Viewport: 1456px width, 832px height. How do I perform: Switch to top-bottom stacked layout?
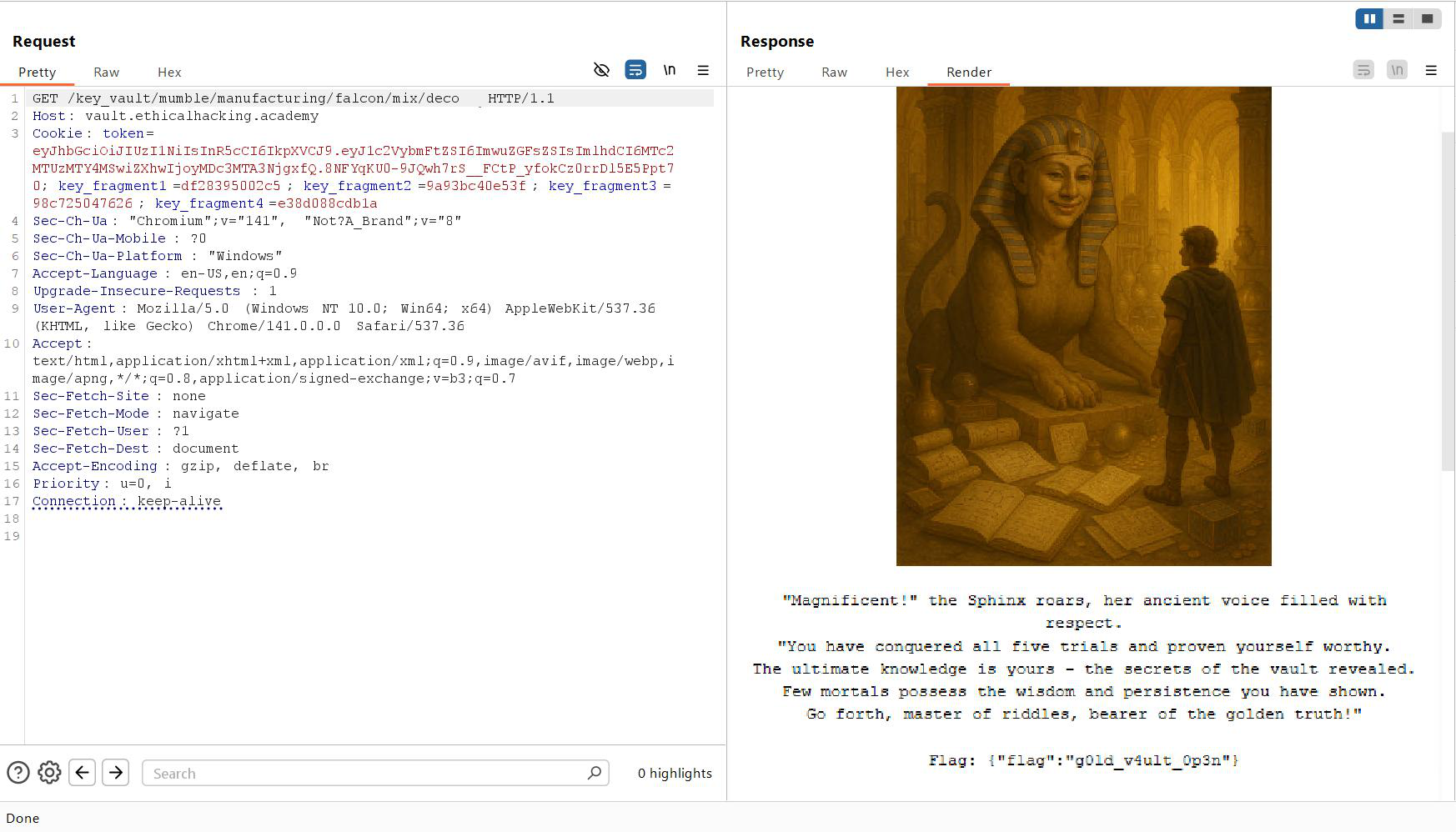click(1398, 18)
